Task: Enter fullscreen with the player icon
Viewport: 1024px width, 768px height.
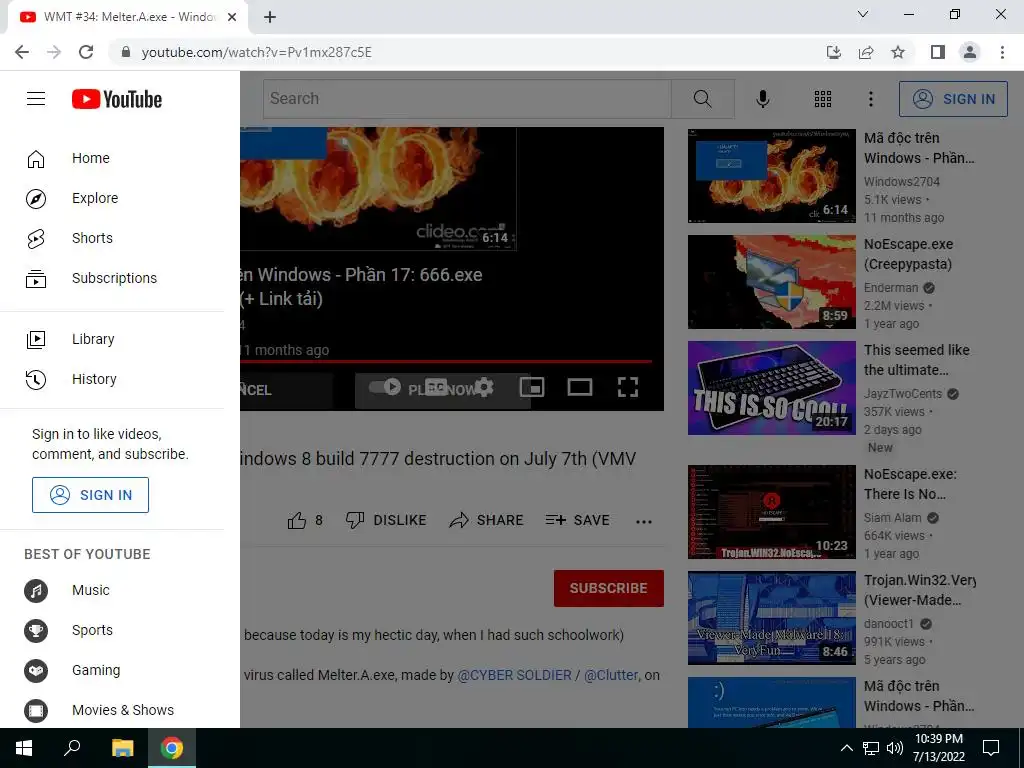Action: coord(628,387)
